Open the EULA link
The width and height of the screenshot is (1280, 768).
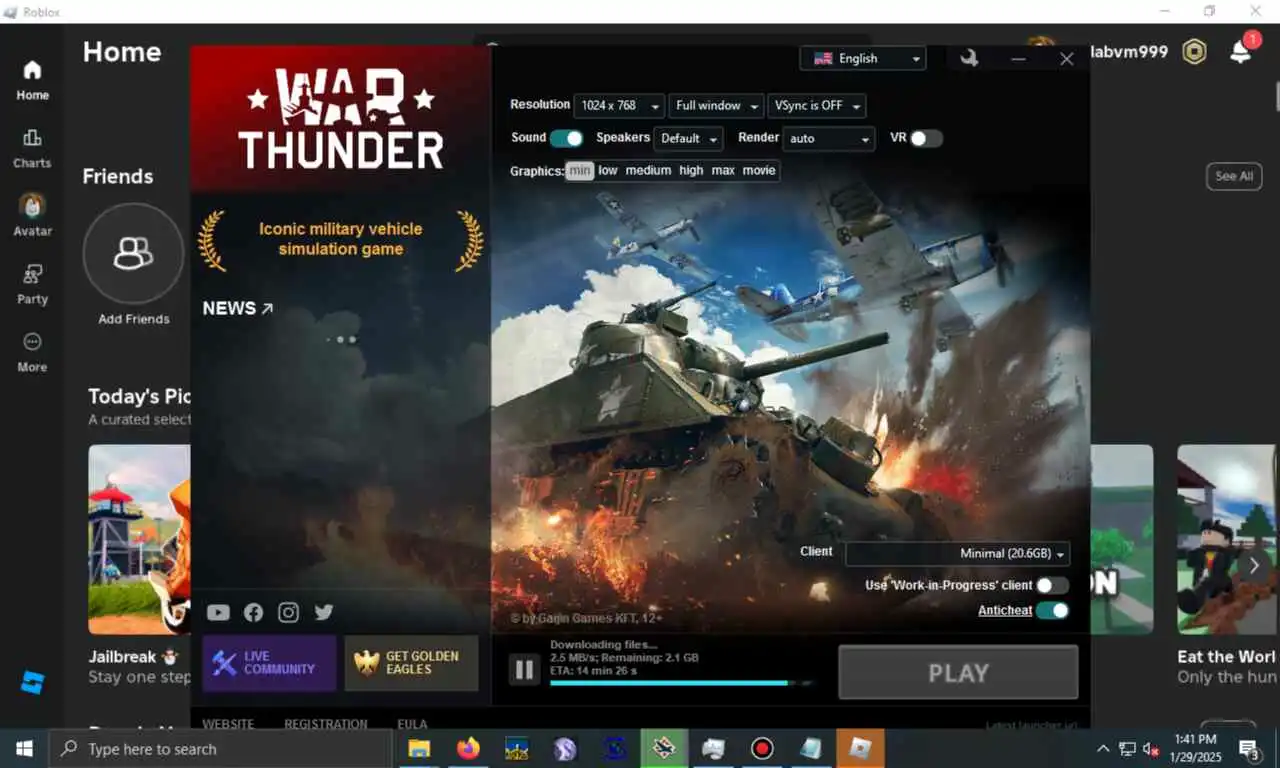412,724
